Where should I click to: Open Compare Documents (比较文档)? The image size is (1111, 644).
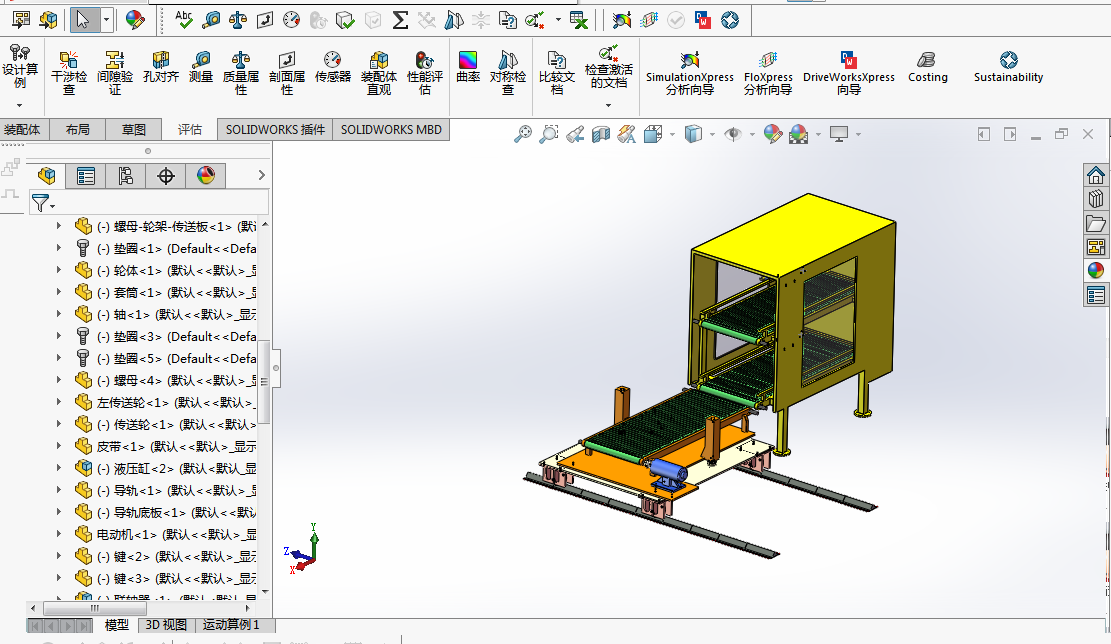pyautogui.click(x=557, y=73)
